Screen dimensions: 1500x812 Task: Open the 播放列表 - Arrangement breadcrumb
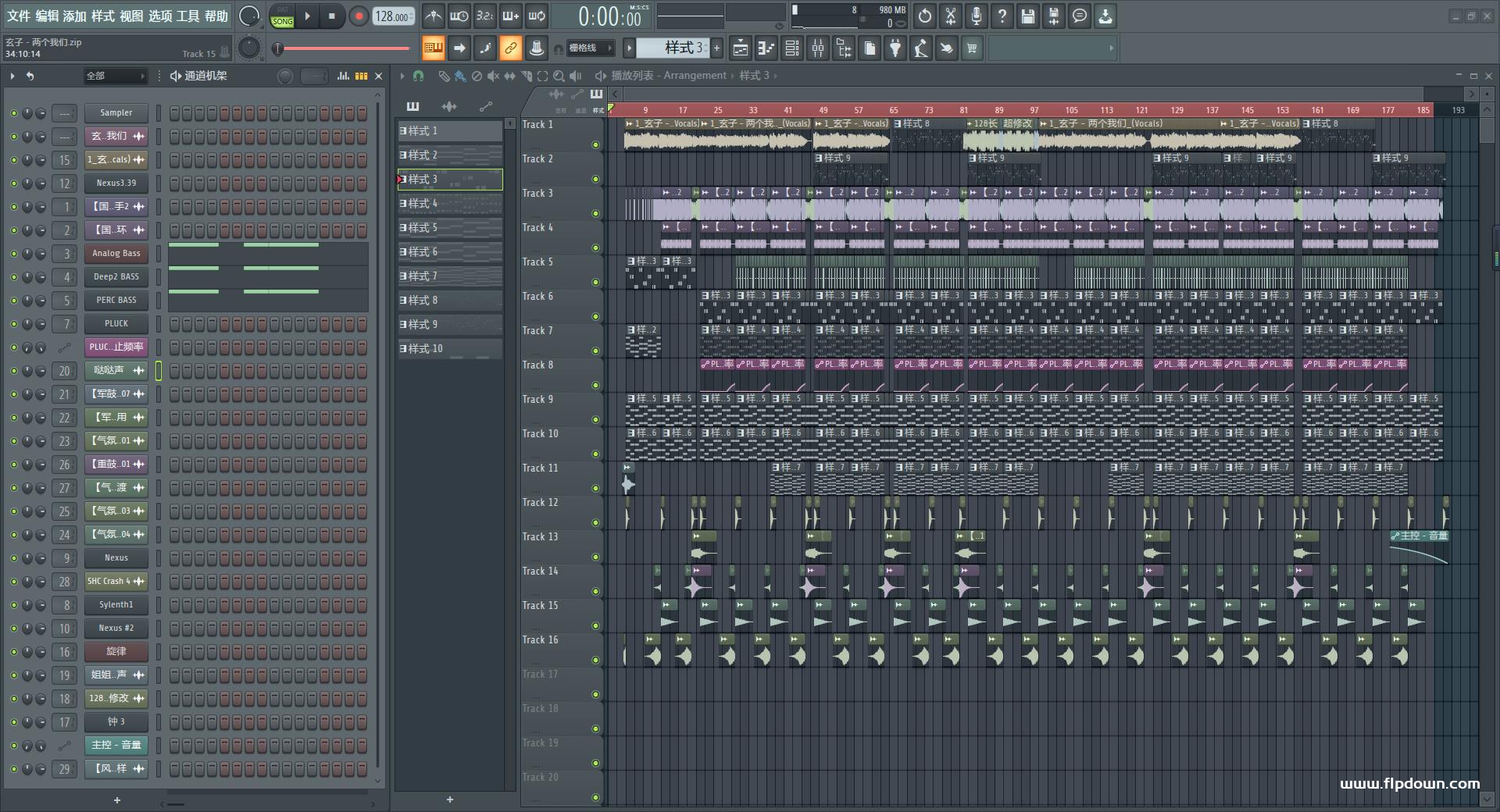click(x=669, y=76)
